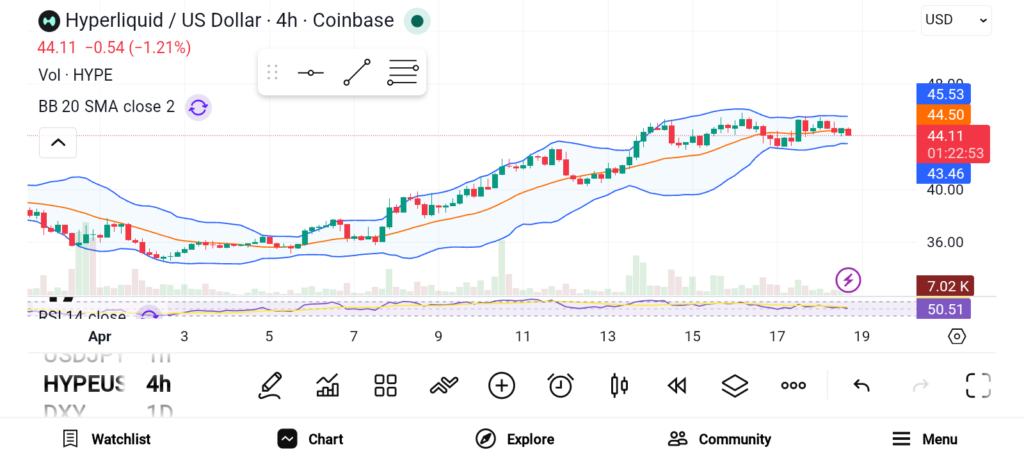Click the purple lightning bolt icon
Screen dimensions: 1024x461
848,280
